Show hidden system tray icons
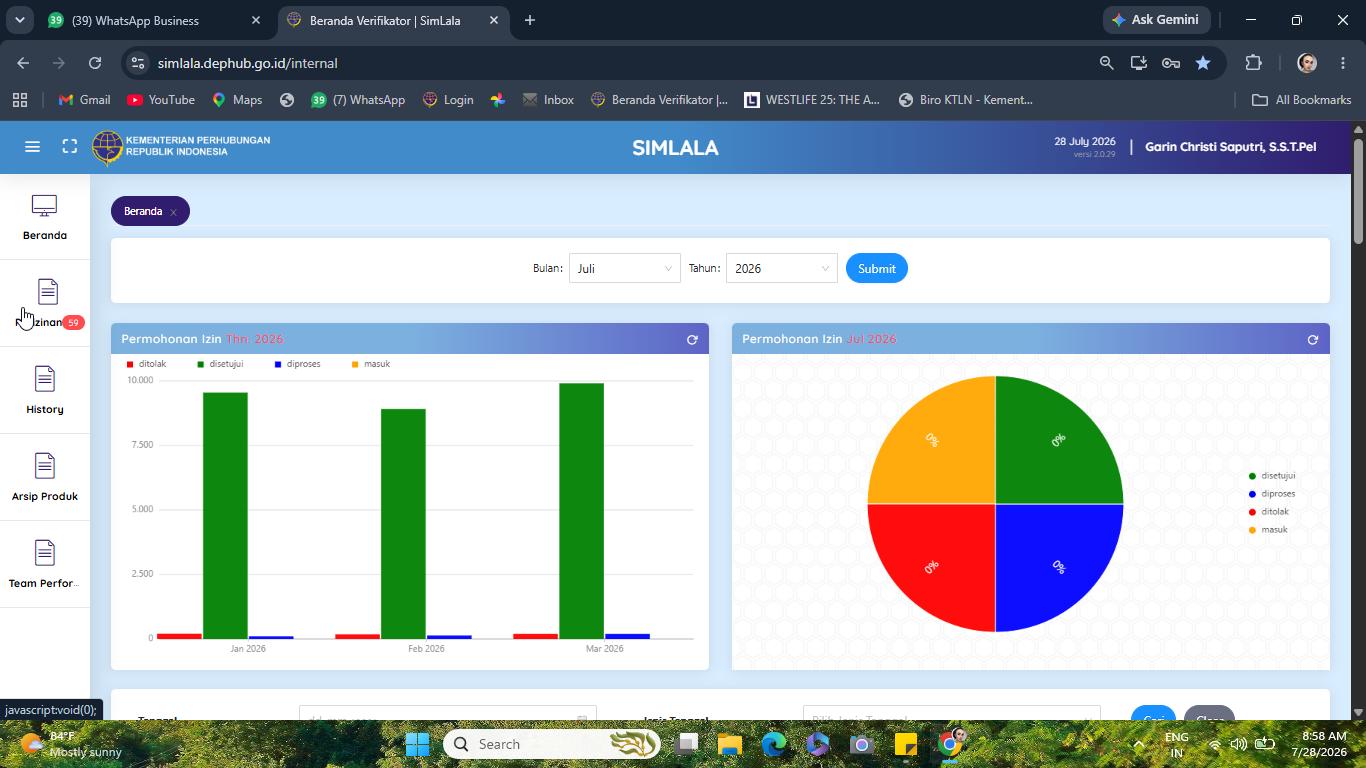The height and width of the screenshot is (768, 1366). (1138, 744)
